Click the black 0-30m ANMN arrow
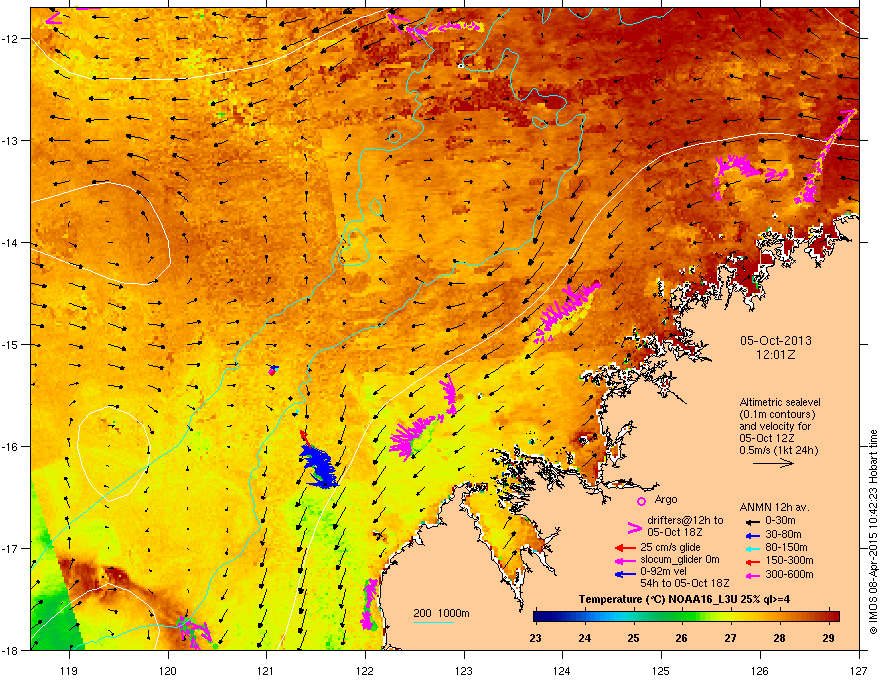 point(751,521)
